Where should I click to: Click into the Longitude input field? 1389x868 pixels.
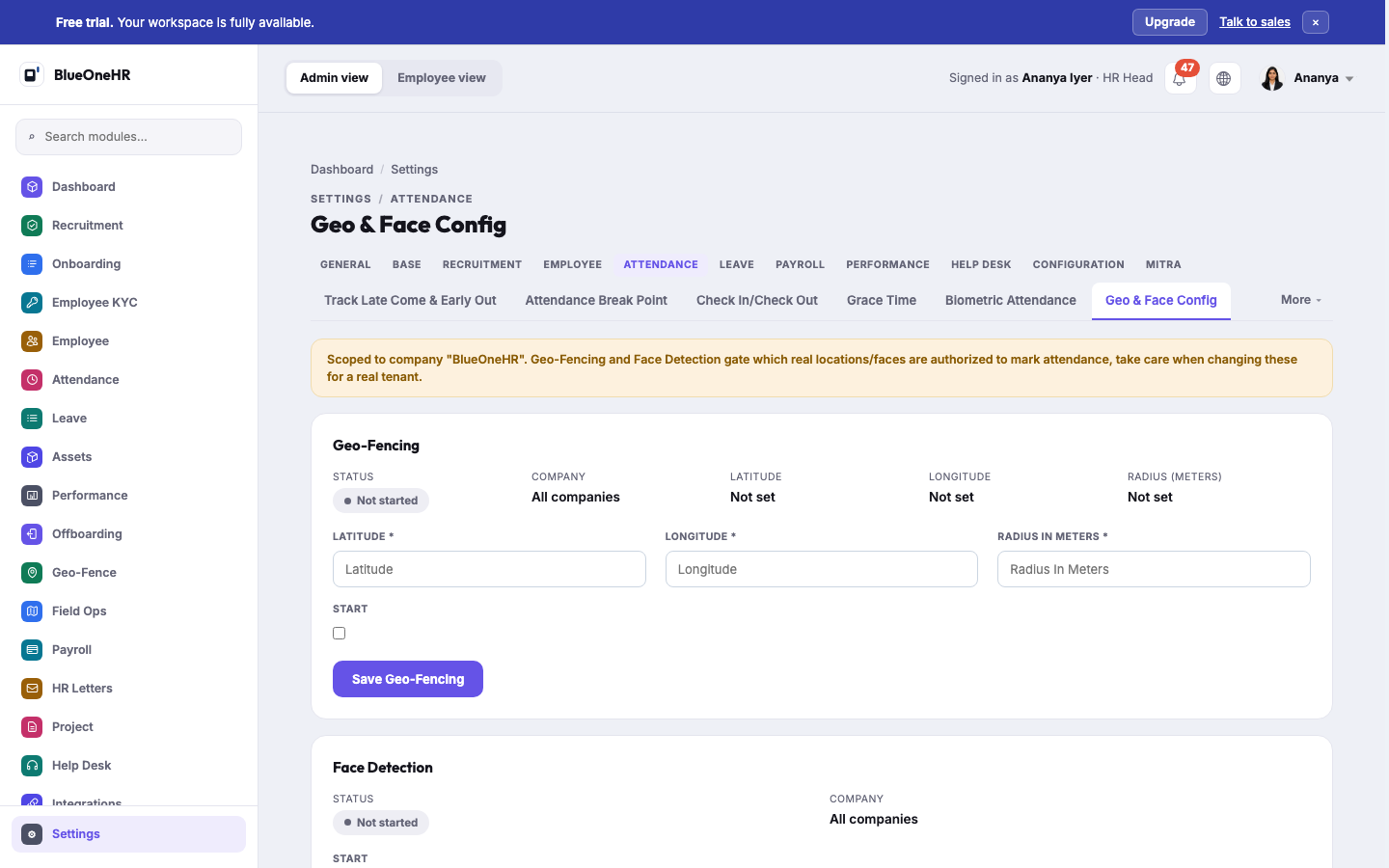[822, 569]
